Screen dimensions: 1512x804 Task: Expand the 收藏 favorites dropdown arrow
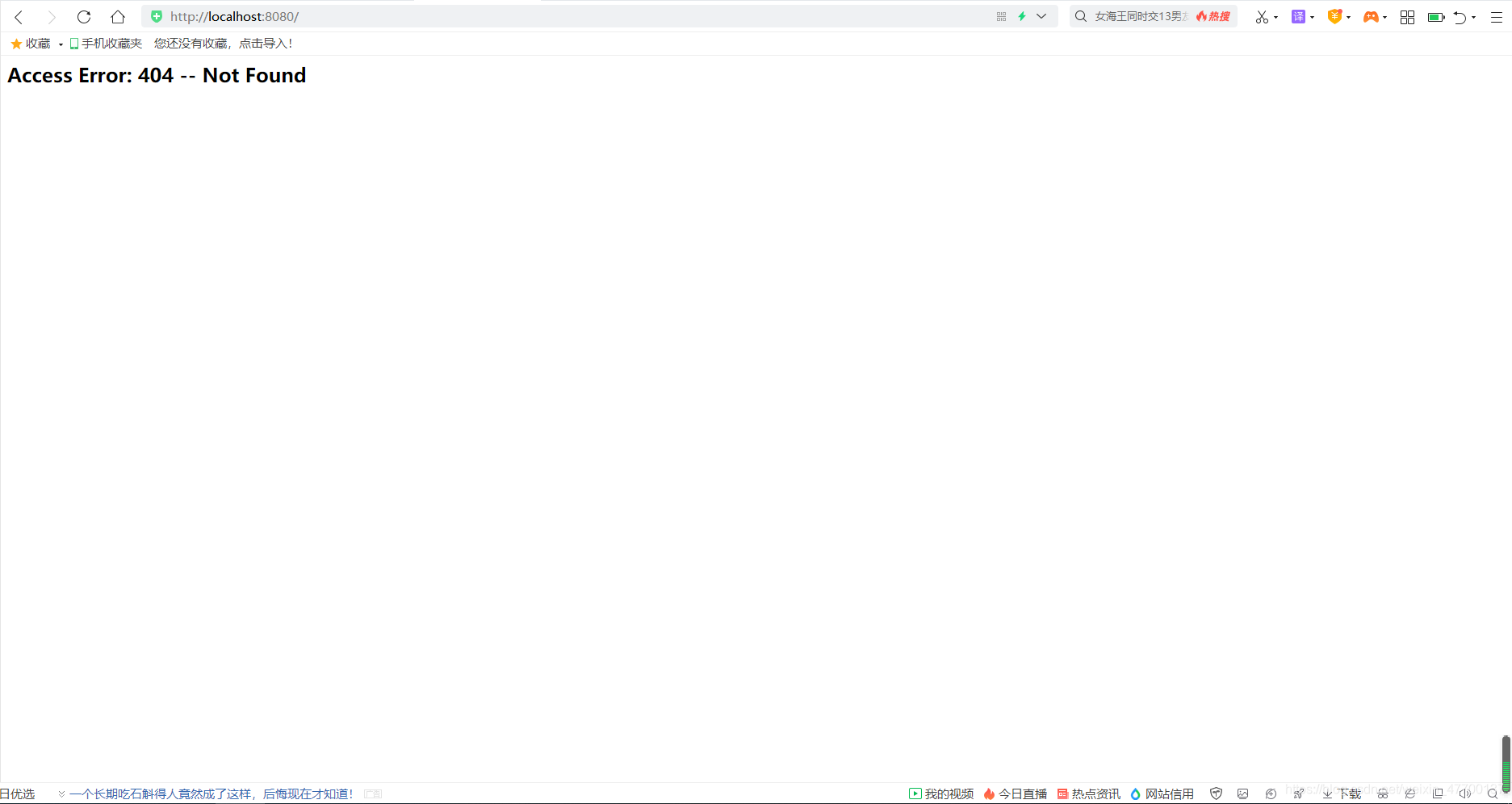coord(61,44)
